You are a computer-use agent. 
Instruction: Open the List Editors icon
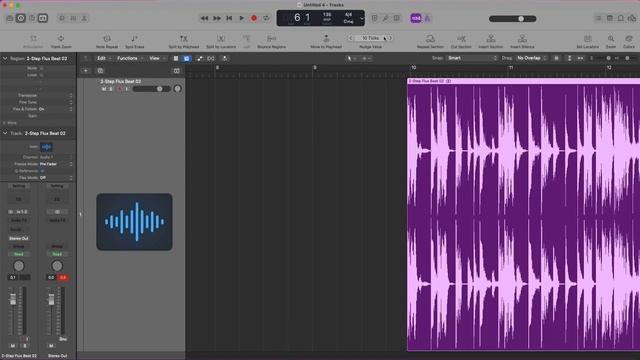click(598, 18)
